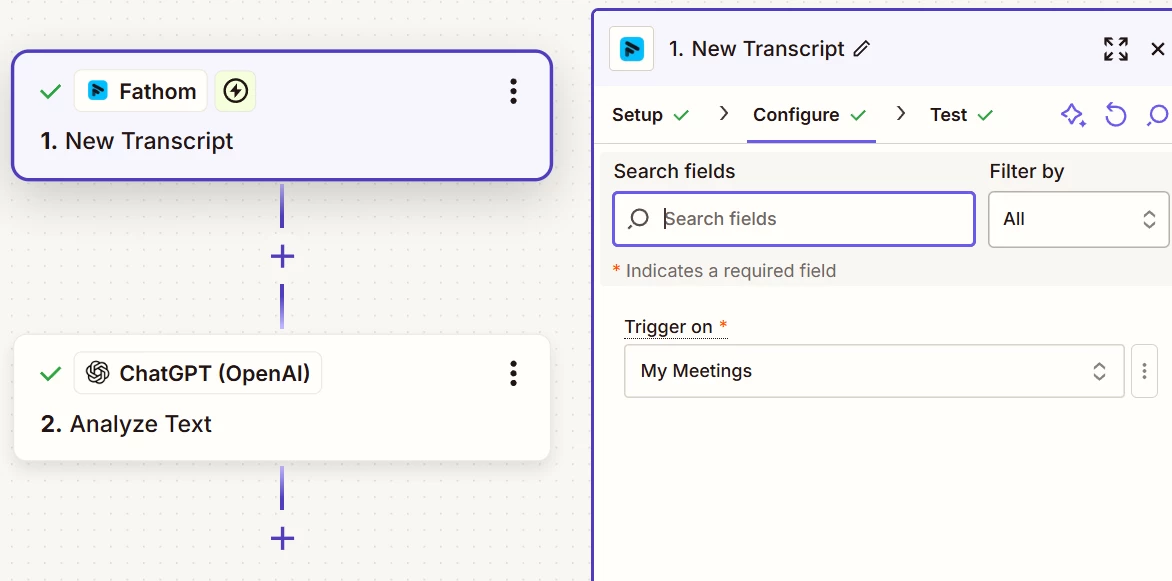Switch to the Setup tab

tap(650, 115)
